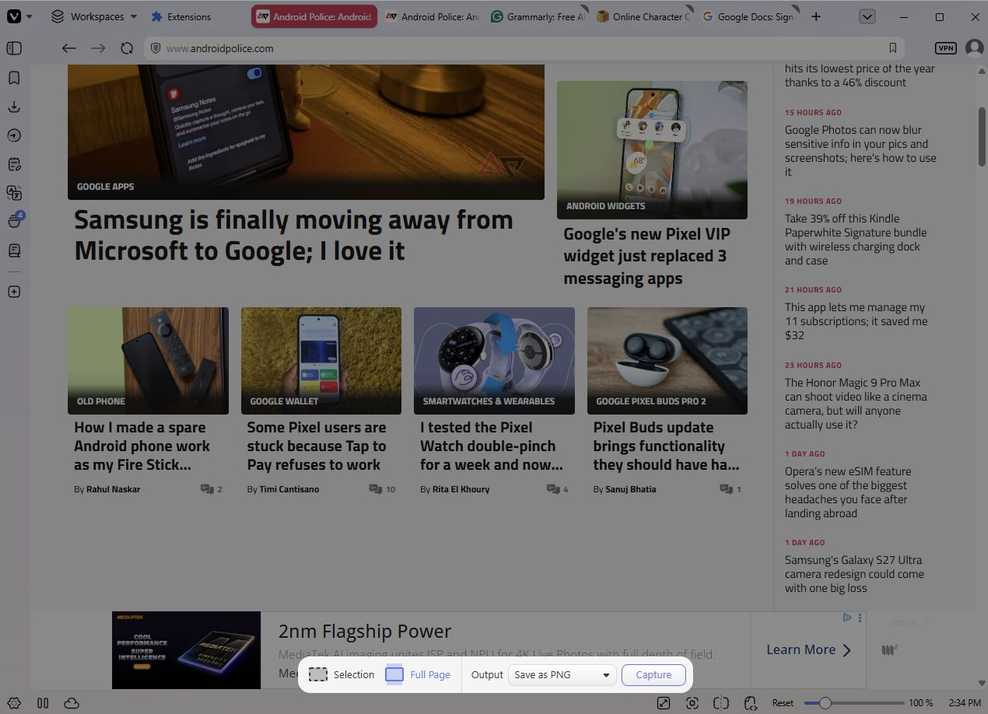988x714 pixels.
Task: Choose the Selection capture mode
Action: [342, 674]
